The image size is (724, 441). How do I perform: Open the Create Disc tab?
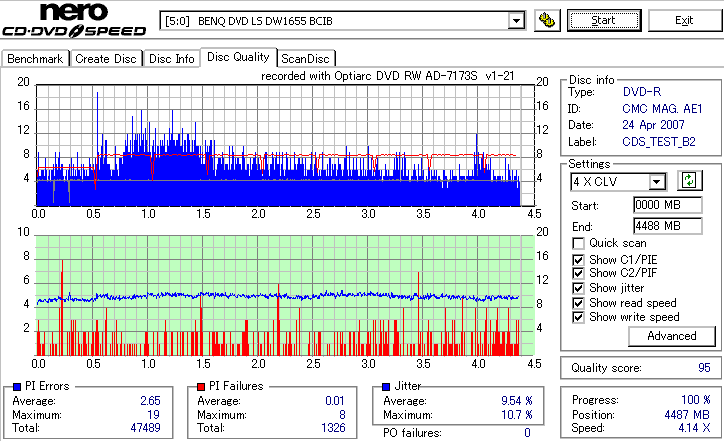pos(106,59)
